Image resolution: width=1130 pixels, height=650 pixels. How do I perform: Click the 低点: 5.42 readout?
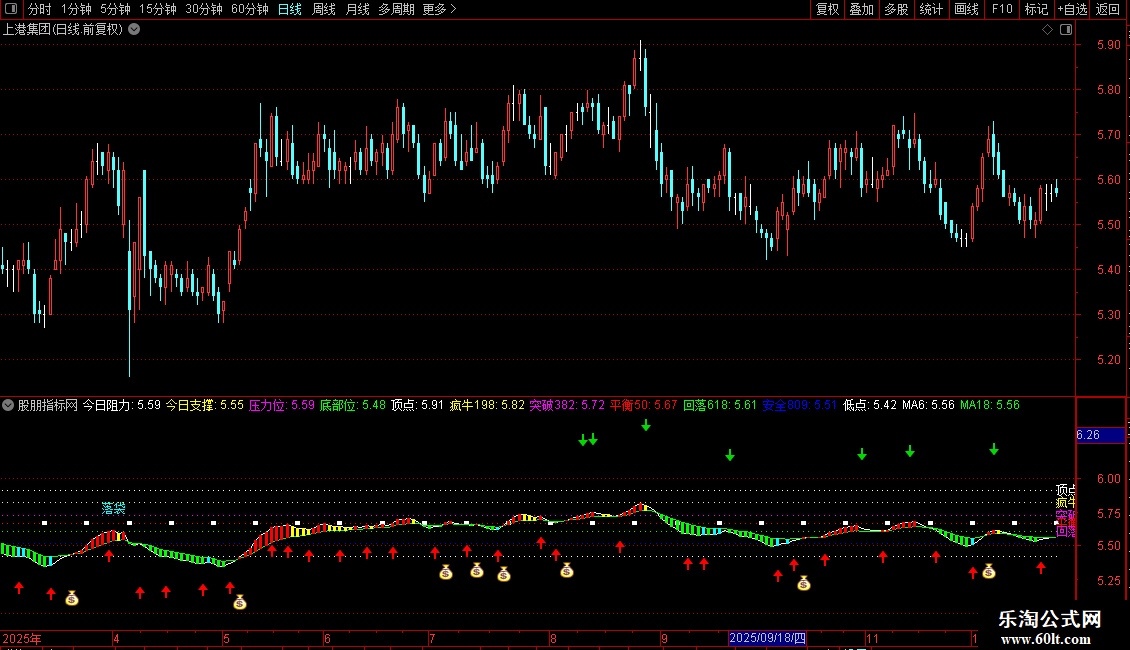(x=869, y=405)
